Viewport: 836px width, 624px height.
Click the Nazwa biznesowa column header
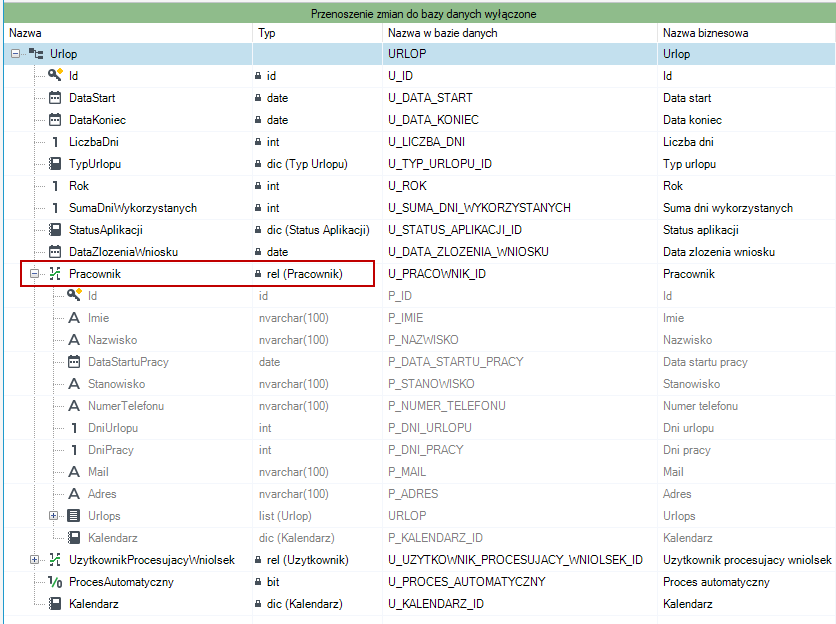(x=746, y=33)
